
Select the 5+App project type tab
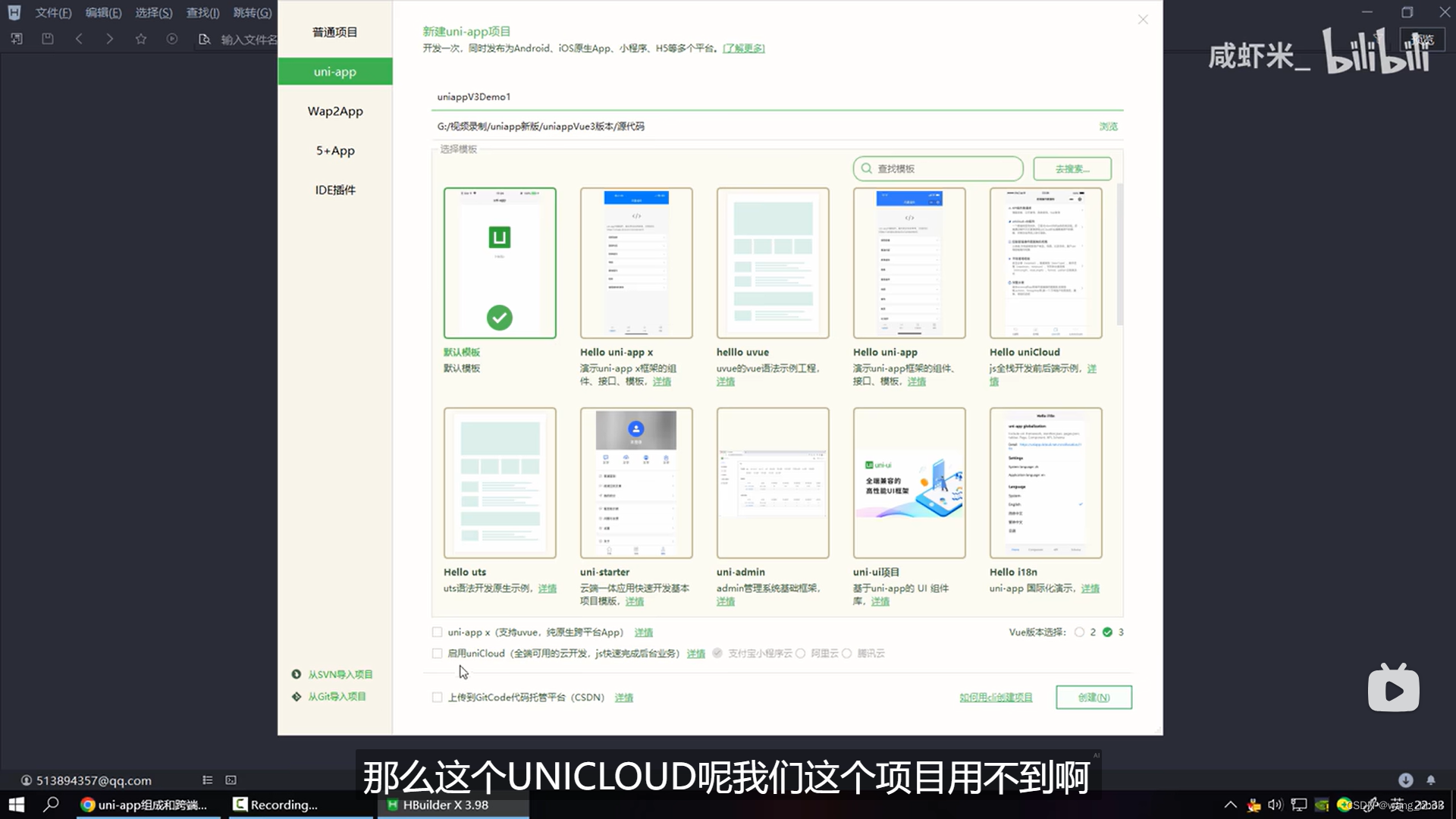pos(335,150)
